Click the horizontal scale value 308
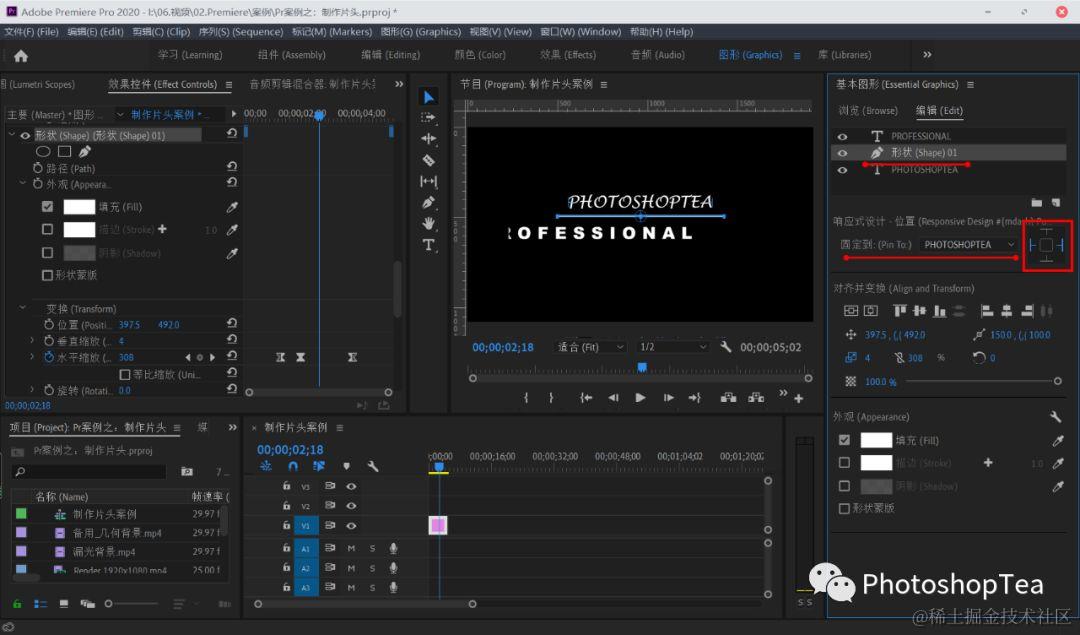Image resolution: width=1080 pixels, height=635 pixels. click(x=126, y=357)
